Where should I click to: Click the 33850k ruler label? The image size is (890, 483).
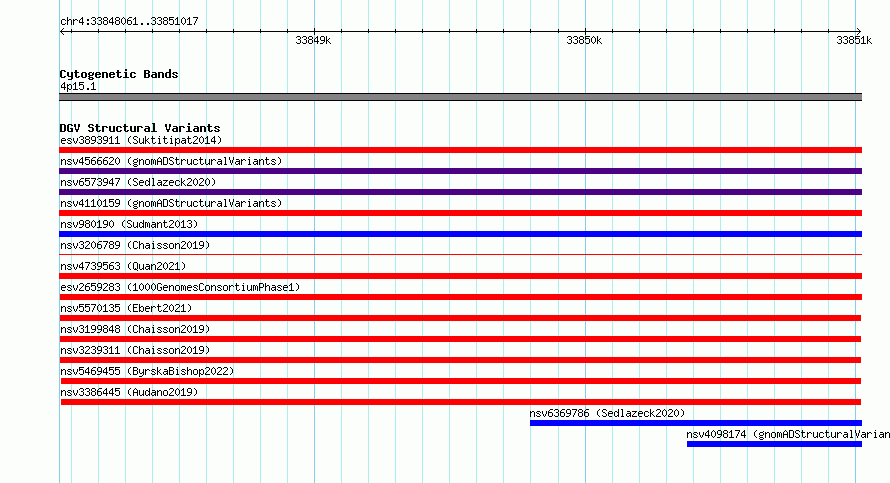tap(584, 40)
